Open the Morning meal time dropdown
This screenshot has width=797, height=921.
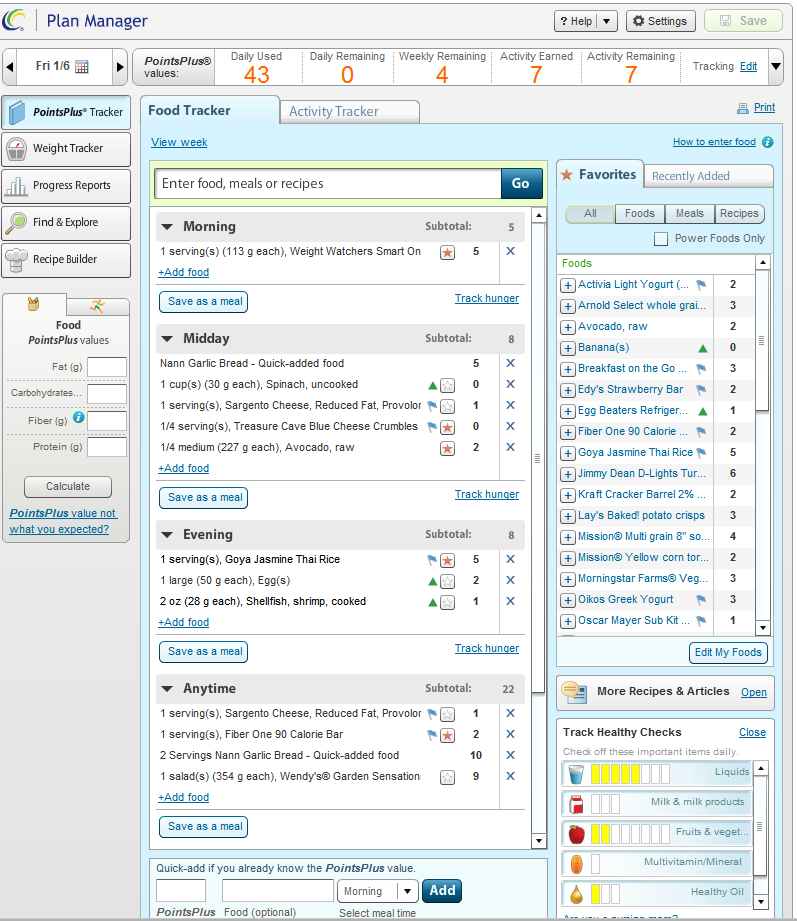coord(378,891)
